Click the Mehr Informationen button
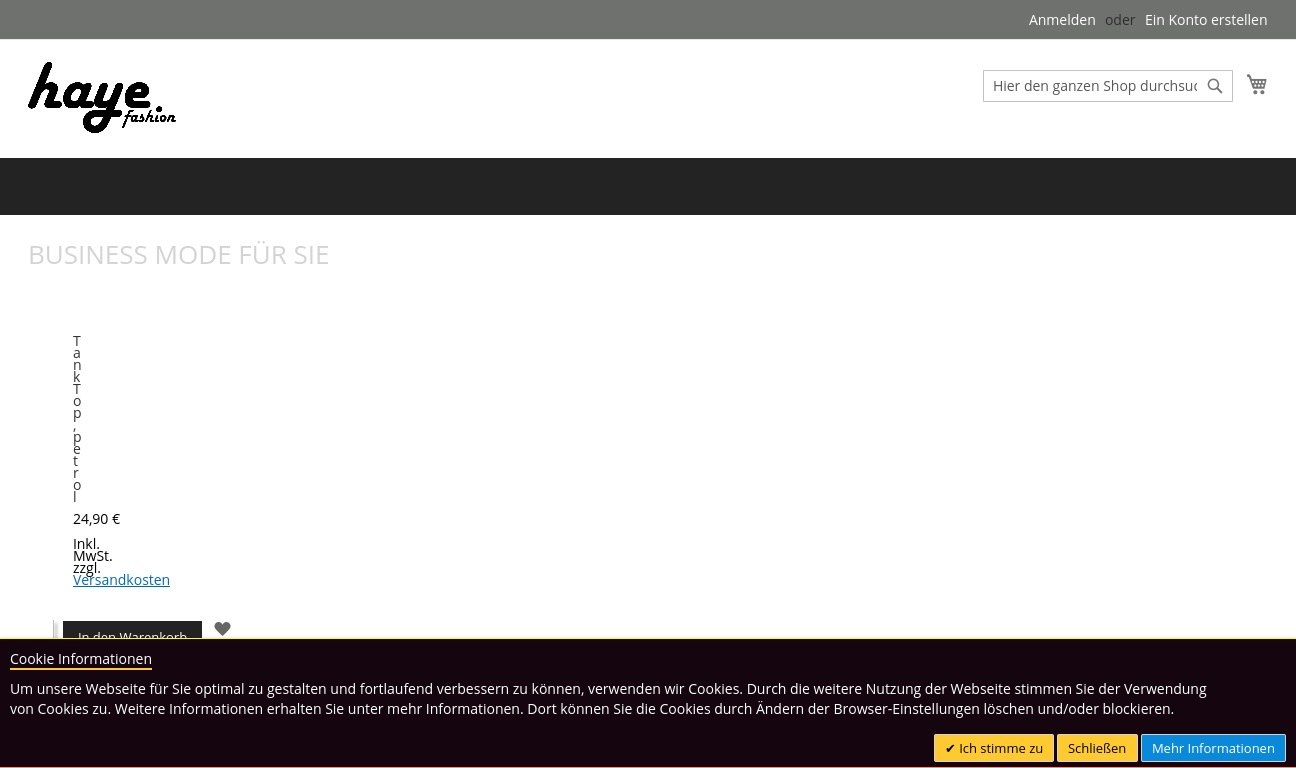The image size is (1296, 768). click(x=1212, y=748)
